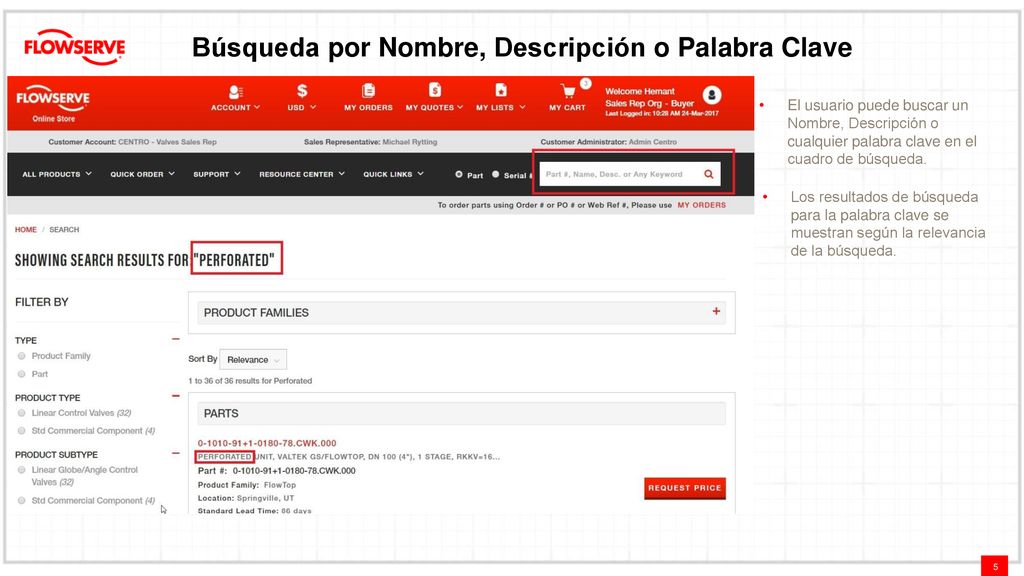1024x576 pixels.
Task: Open the My Cart shopping cart icon
Action: (568, 91)
